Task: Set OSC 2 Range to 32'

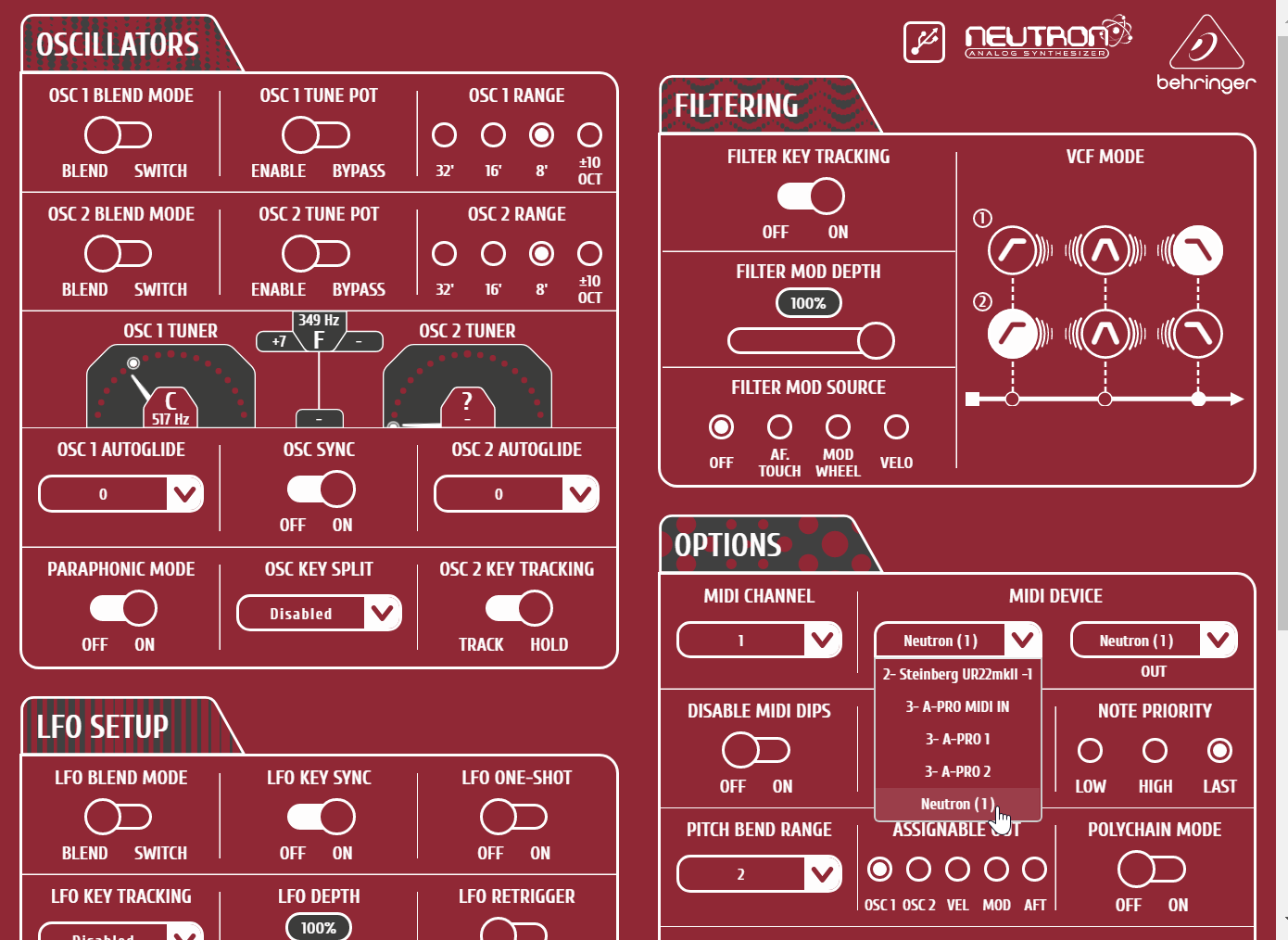Action: coord(445,254)
